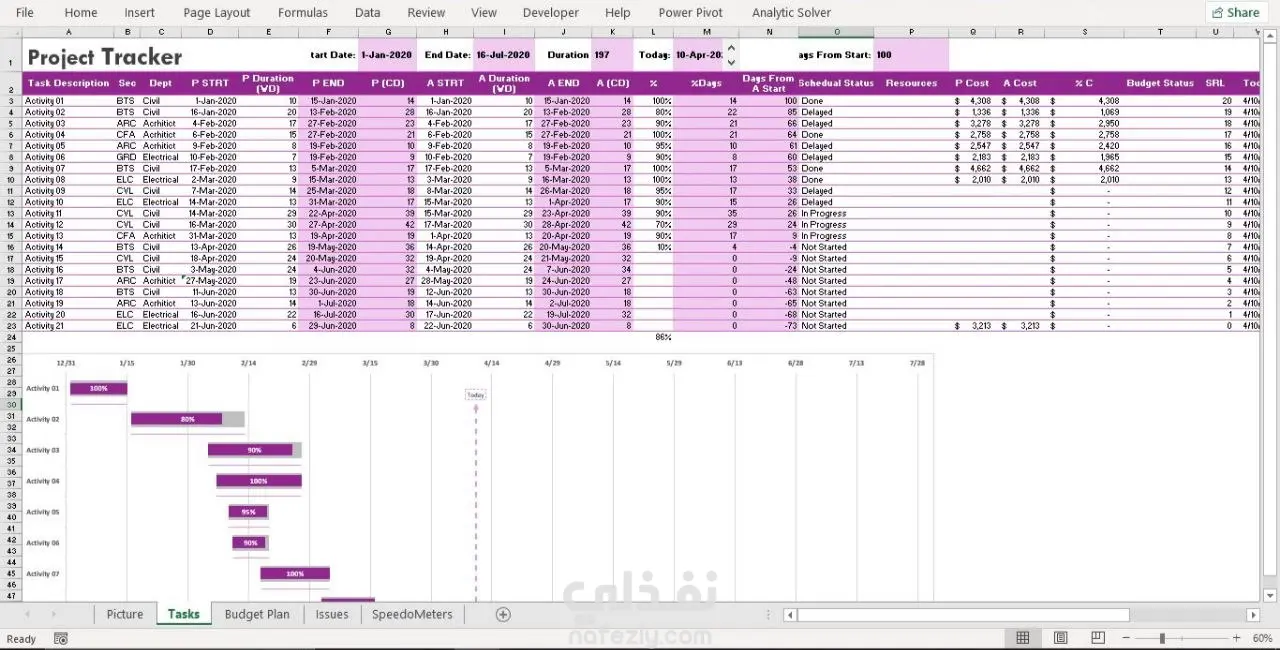The width and height of the screenshot is (1280, 650).
Task: Click Activity 11 In Progress status cell
Action: point(838,213)
